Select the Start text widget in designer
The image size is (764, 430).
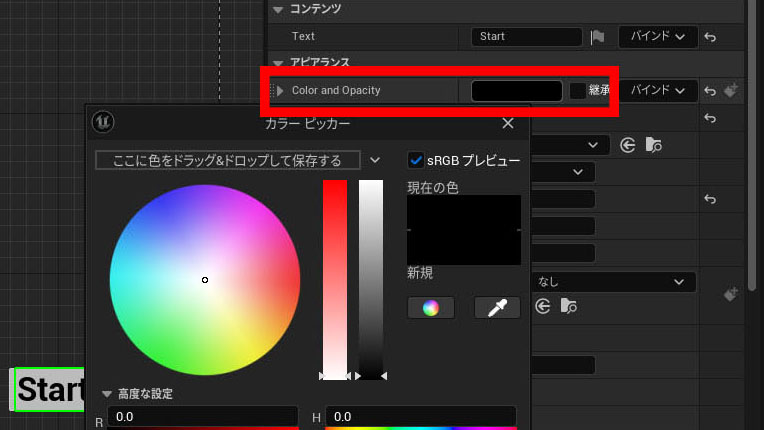[49, 390]
